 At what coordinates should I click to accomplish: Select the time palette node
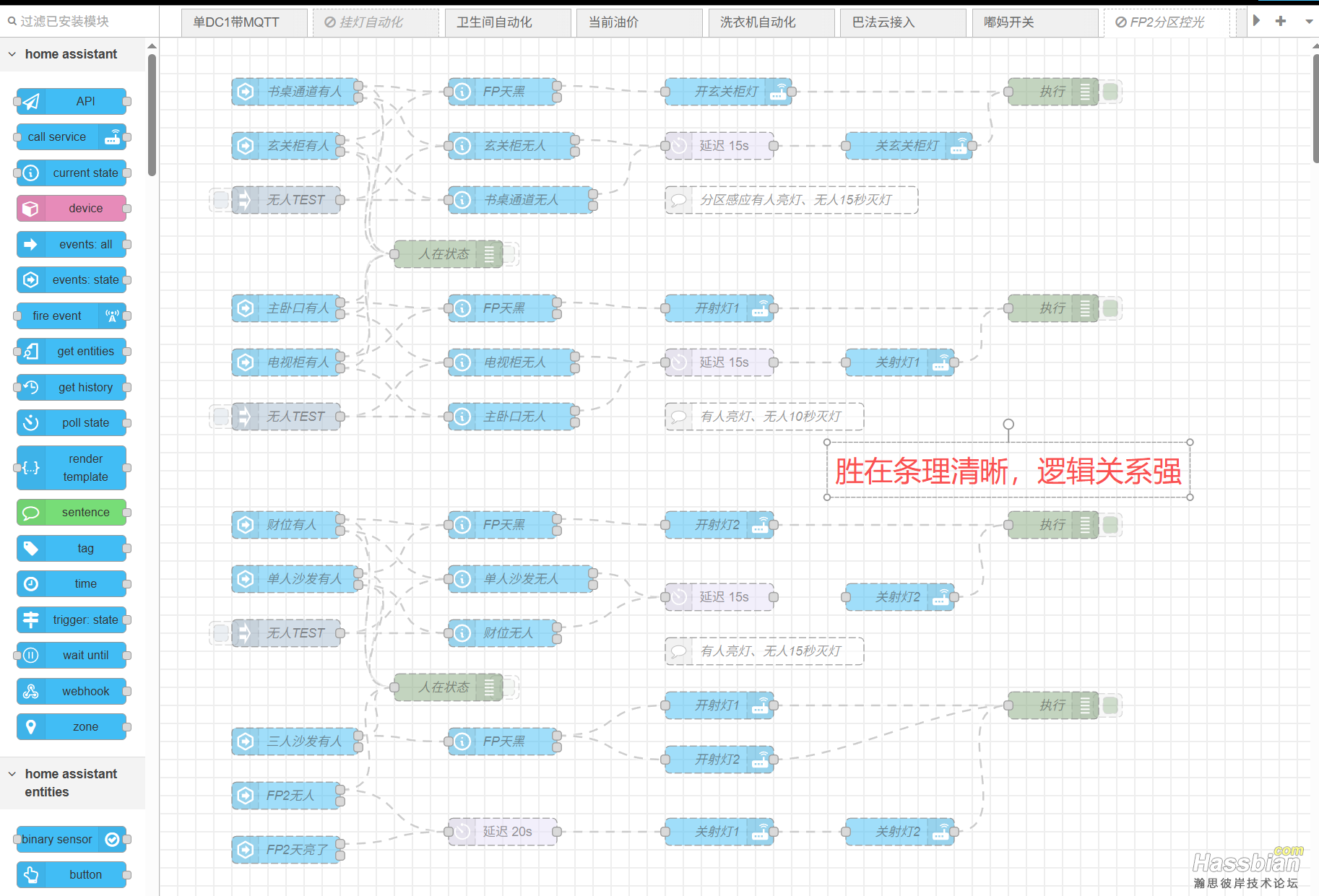(x=72, y=584)
